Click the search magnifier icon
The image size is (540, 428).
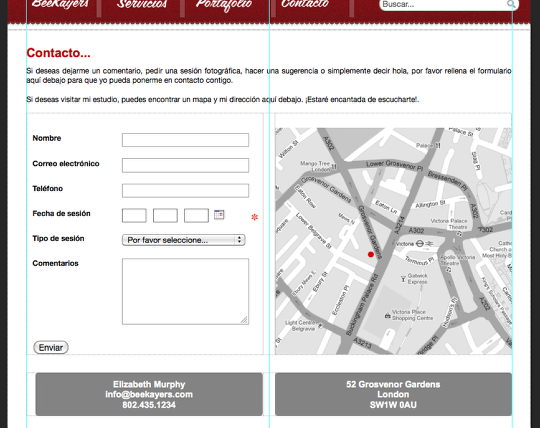tap(511, 4)
